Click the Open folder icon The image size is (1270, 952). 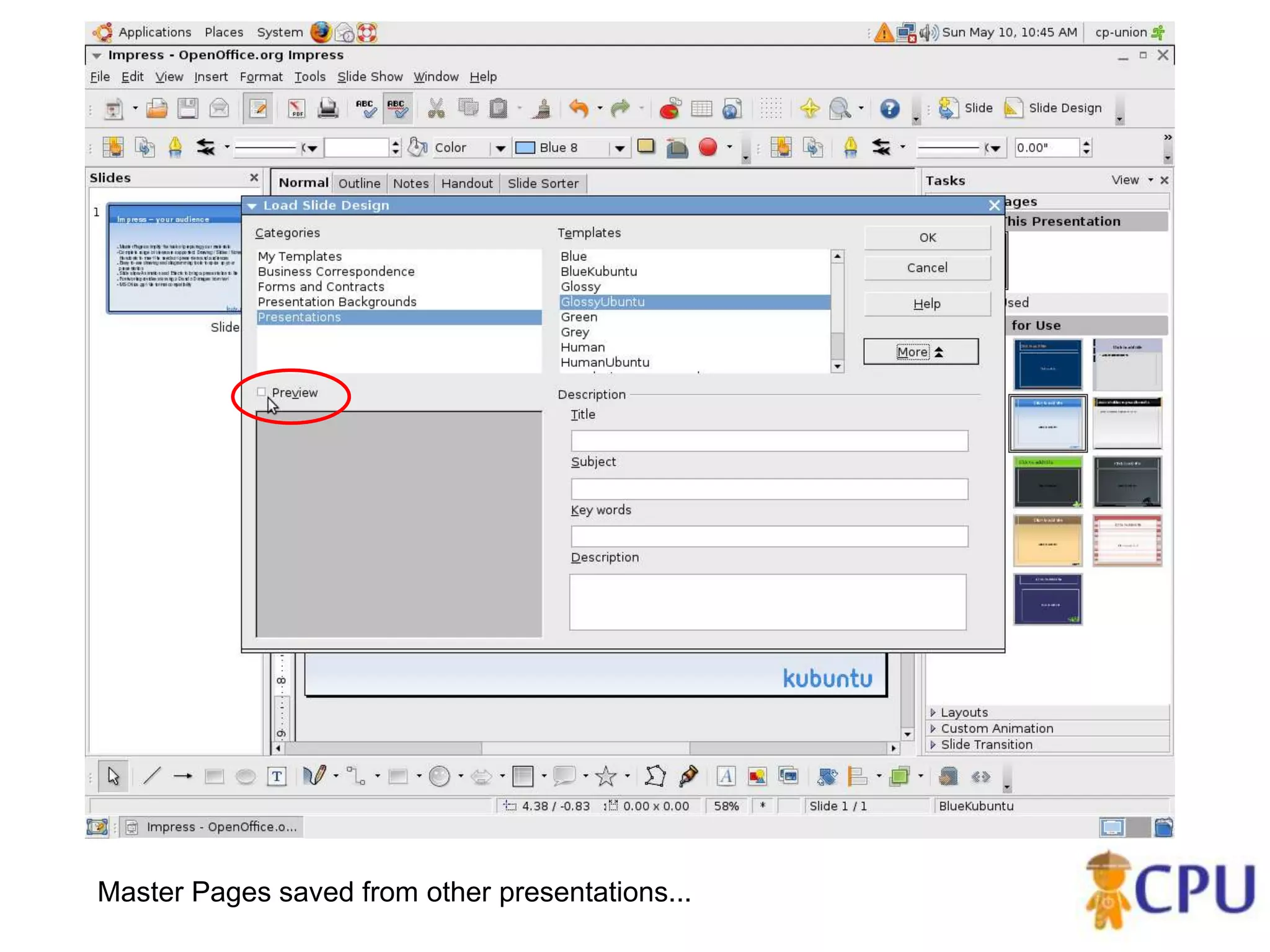[x=157, y=108]
